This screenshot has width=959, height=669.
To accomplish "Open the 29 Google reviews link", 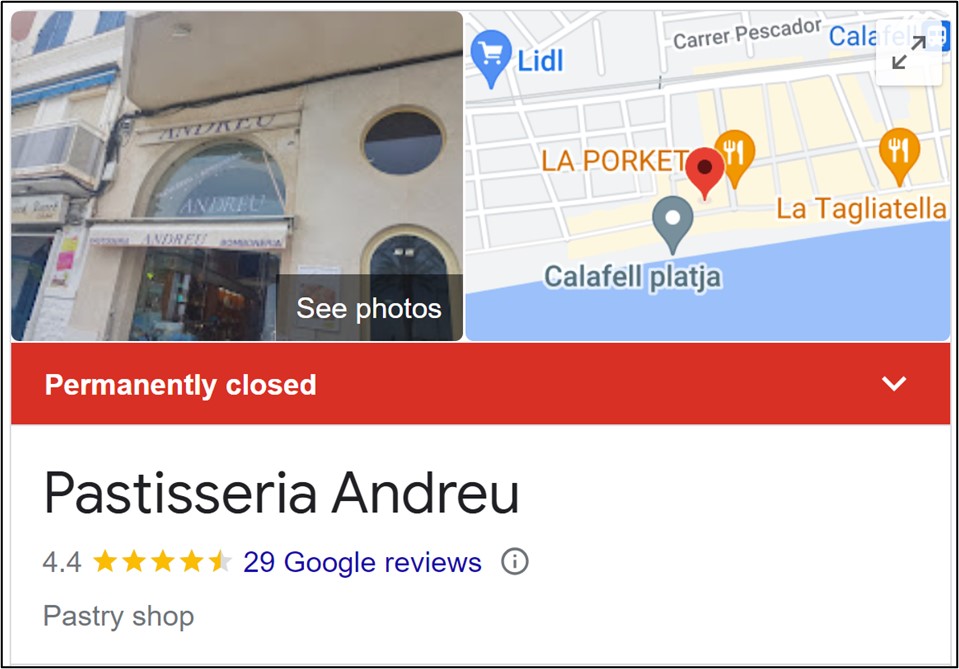I will [x=362, y=562].
